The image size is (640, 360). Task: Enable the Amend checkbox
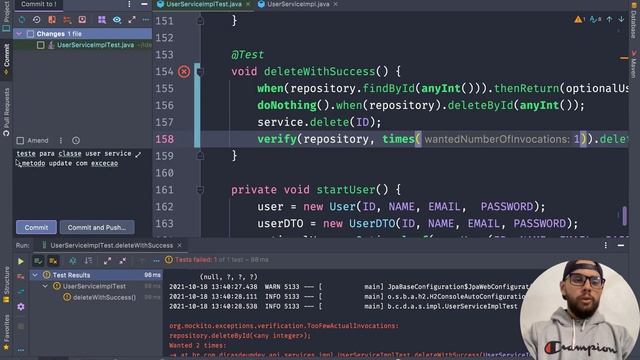click(20, 140)
